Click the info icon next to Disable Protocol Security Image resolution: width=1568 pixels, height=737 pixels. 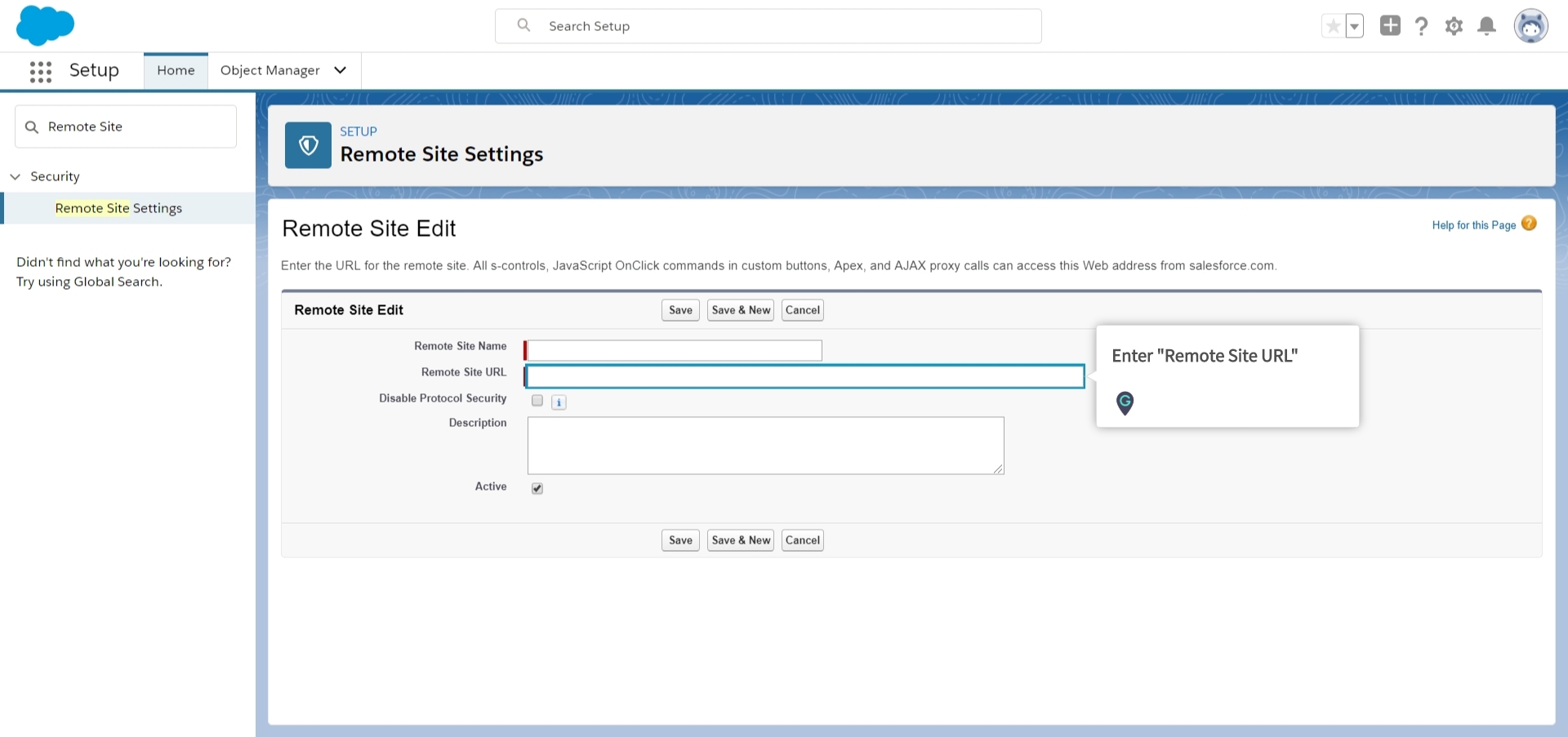click(x=559, y=402)
